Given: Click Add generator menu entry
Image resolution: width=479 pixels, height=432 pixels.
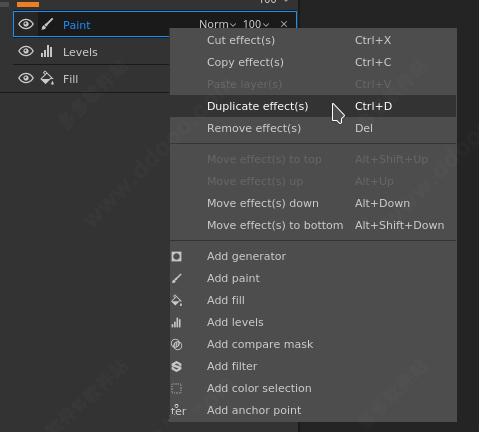Looking at the screenshot, I should [x=313, y=256].
